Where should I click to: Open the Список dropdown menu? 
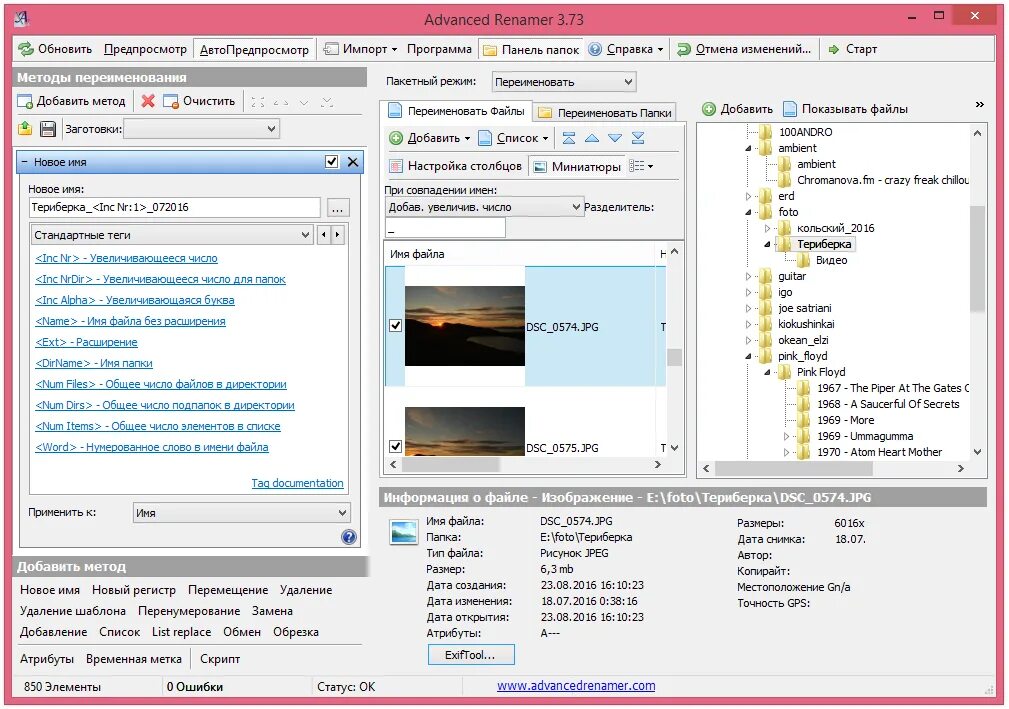[514, 138]
